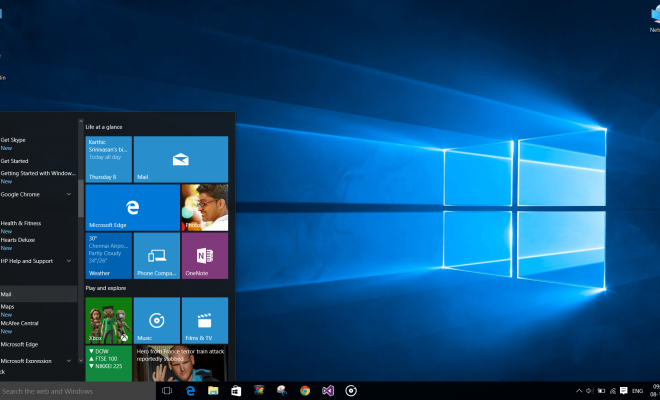Show hidden system tray icons

coord(579,391)
